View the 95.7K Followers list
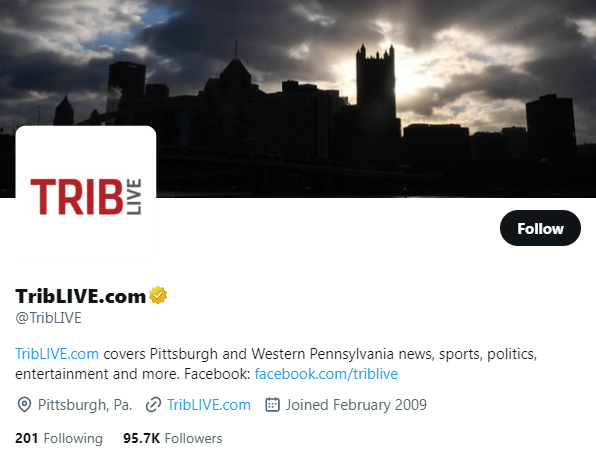The image size is (596, 472). pos(173,438)
